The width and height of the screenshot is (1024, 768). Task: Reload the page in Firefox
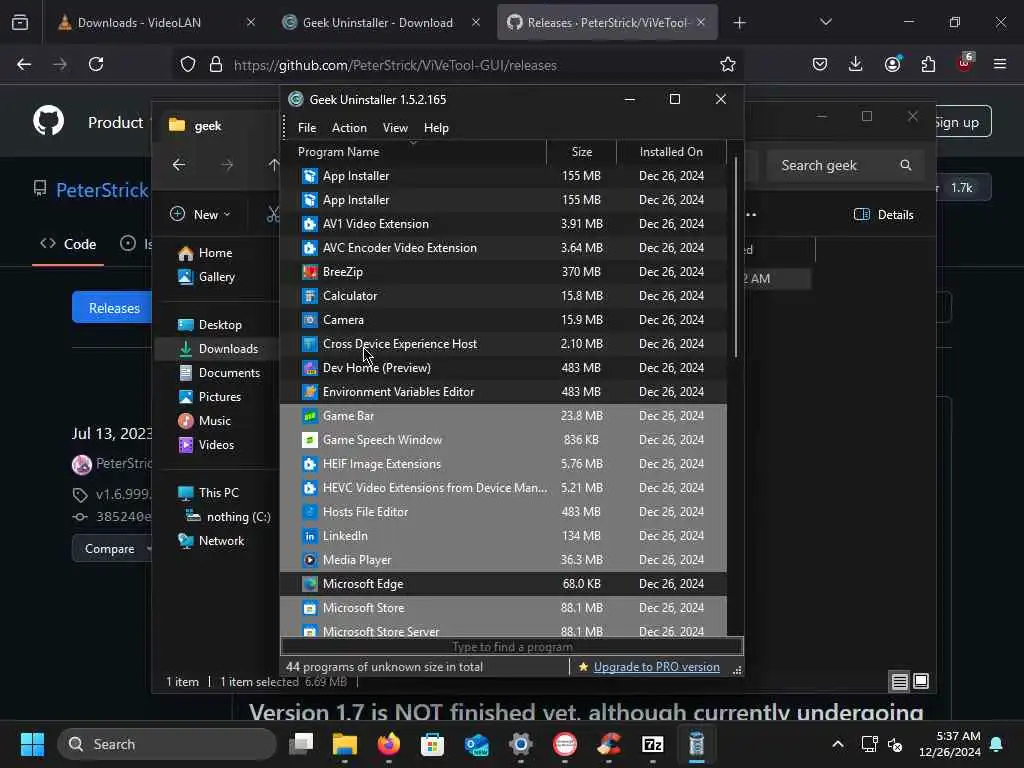tap(96, 64)
